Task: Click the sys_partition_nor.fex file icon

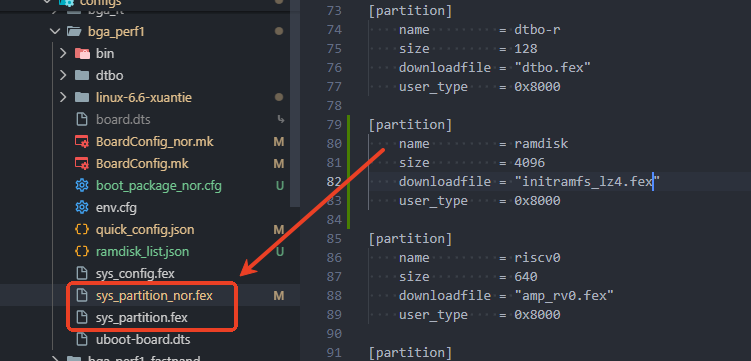Action: [x=82, y=296]
